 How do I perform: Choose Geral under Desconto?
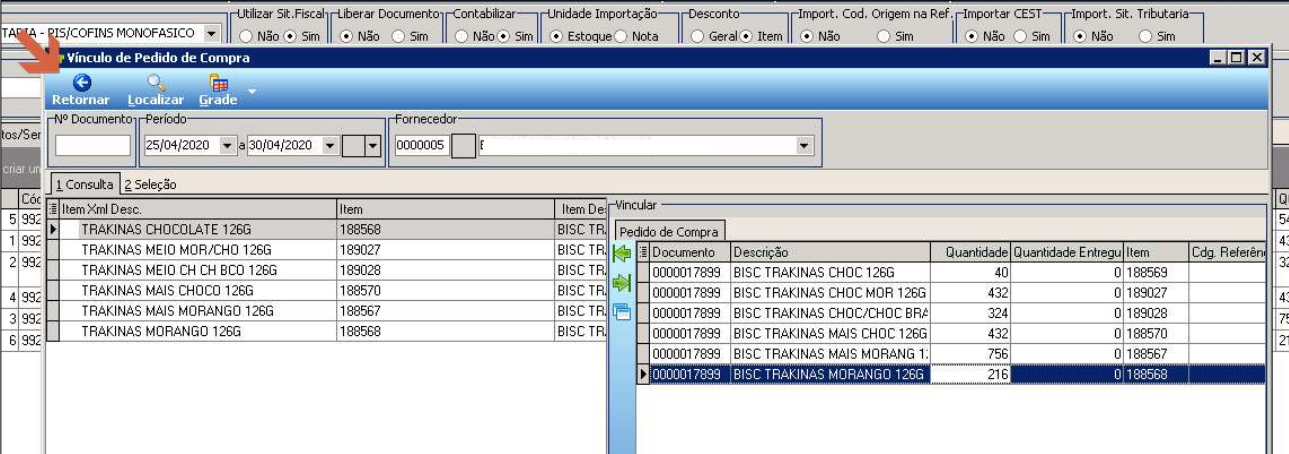[x=713, y=36]
